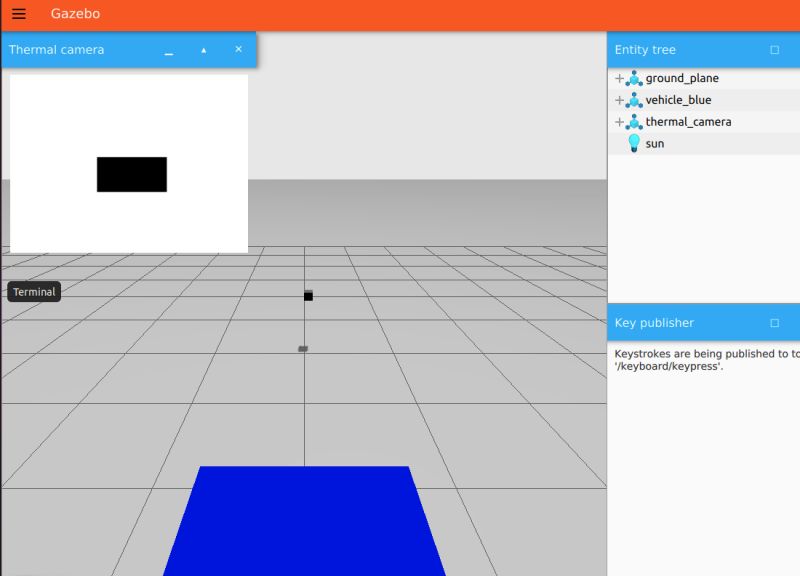The image size is (800, 576).
Task: Expand the ground_plane tree node
Action: [619, 78]
